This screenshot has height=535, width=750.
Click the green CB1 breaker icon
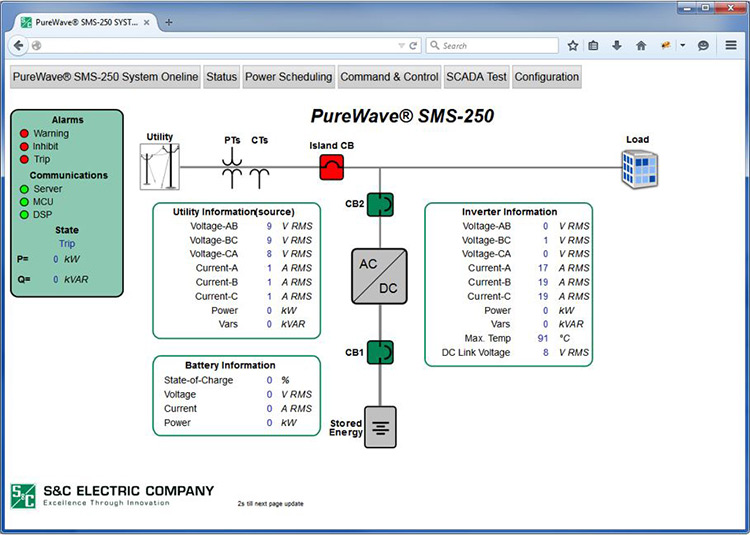(380, 352)
